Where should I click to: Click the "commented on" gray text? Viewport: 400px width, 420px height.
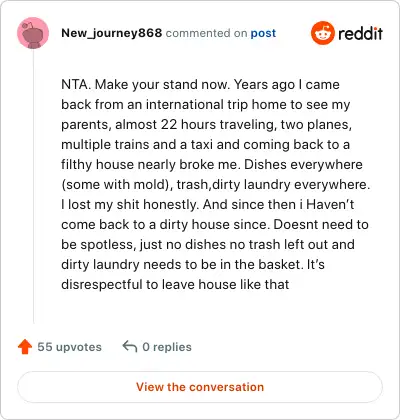click(206, 33)
